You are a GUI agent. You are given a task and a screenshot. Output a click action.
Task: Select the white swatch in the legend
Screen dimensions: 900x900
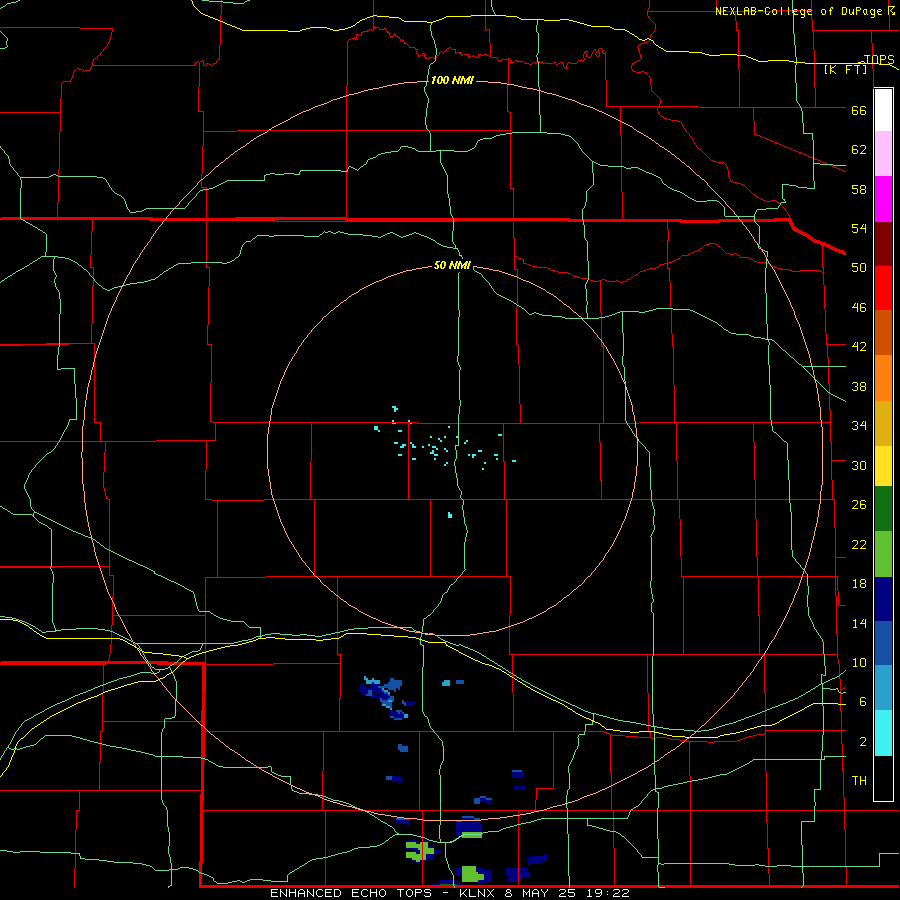(x=883, y=110)
